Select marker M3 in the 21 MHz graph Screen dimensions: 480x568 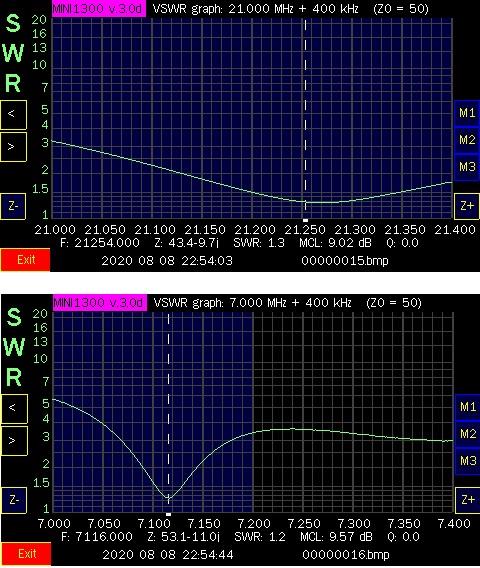click(467, 167)
